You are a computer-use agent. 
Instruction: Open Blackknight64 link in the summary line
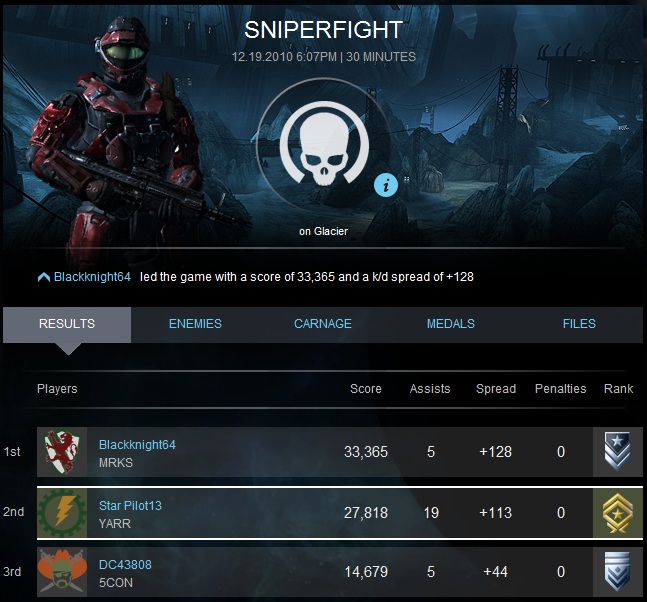[x=92, y=277]
